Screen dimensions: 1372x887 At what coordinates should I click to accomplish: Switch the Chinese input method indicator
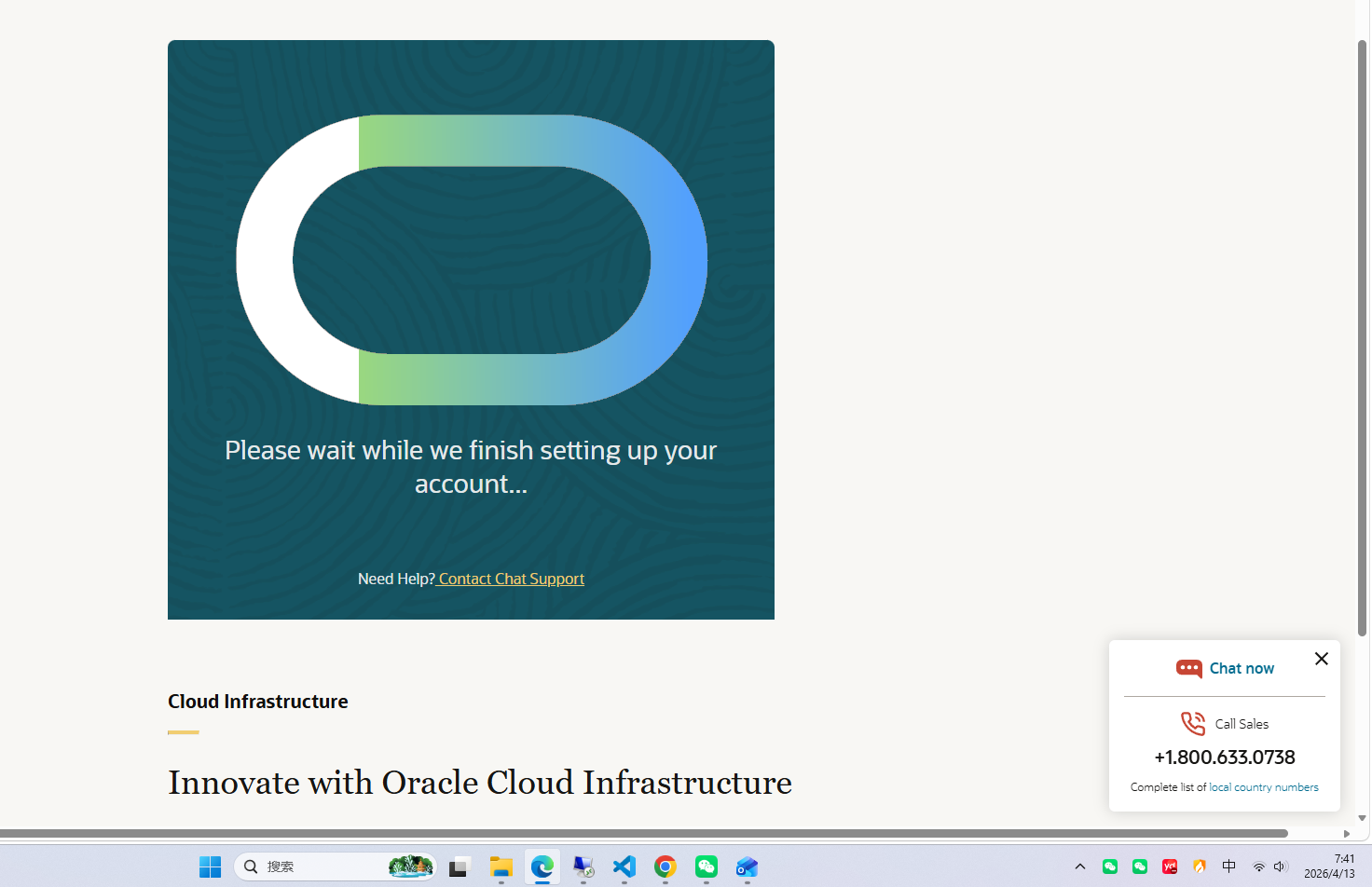click(1229, 867)
